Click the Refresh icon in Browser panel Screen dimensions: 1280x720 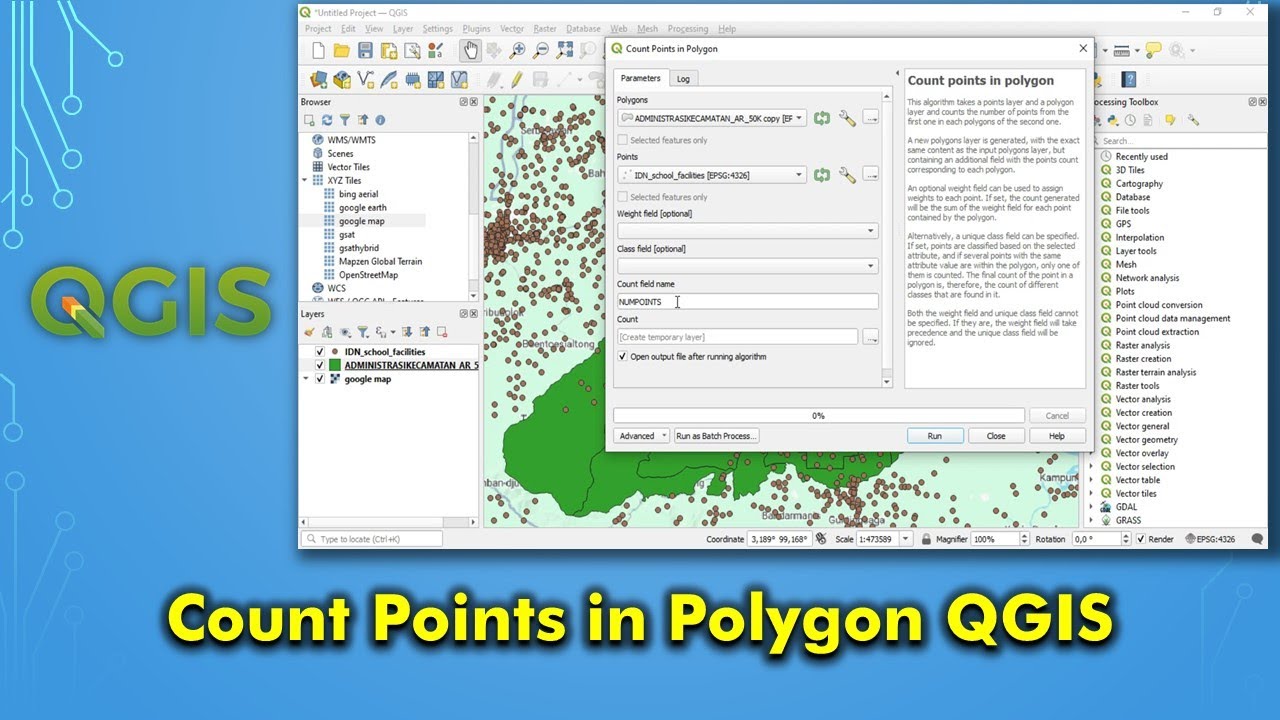tap(327, 120)
